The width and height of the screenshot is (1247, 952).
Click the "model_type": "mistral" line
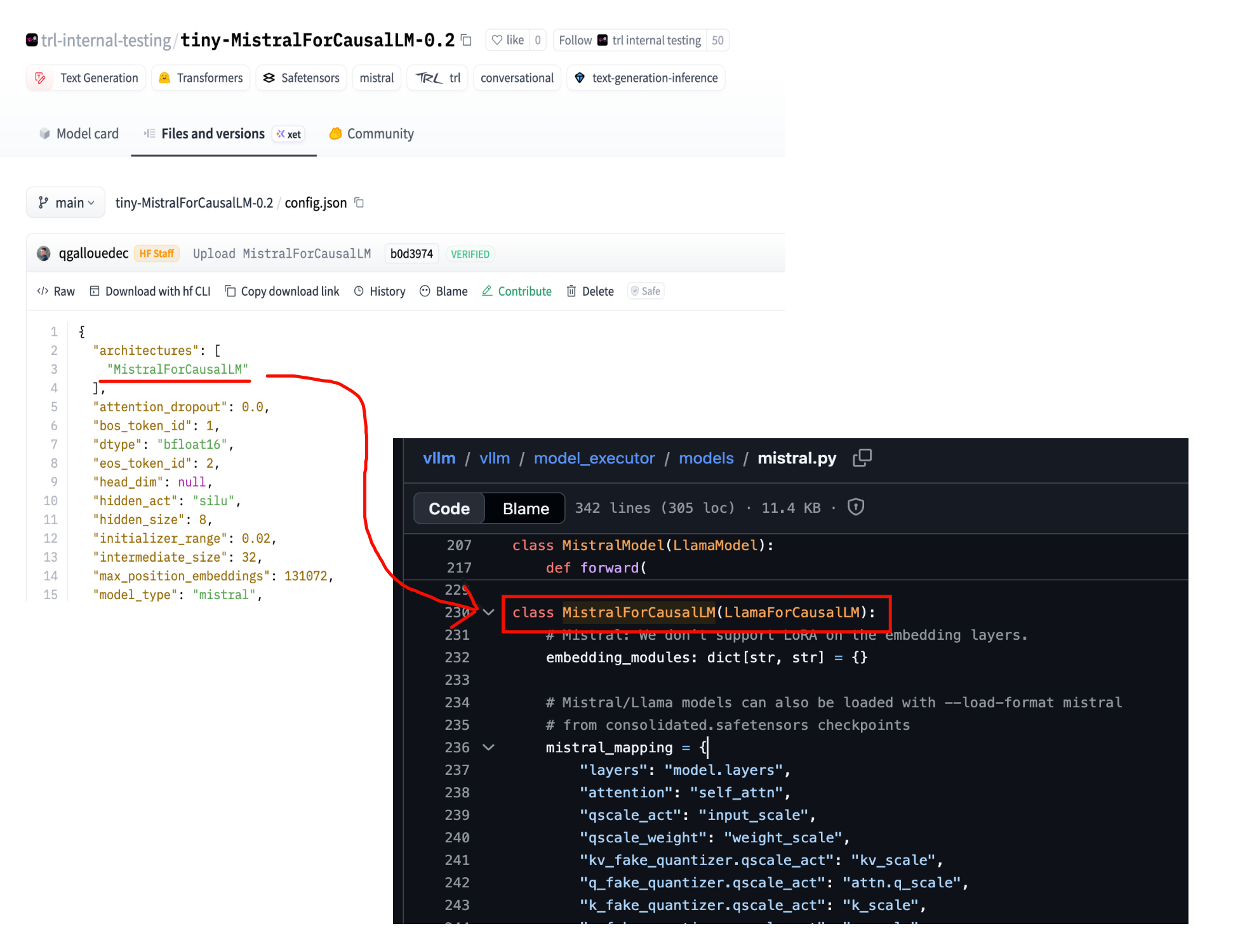click(x=177, y=595)
